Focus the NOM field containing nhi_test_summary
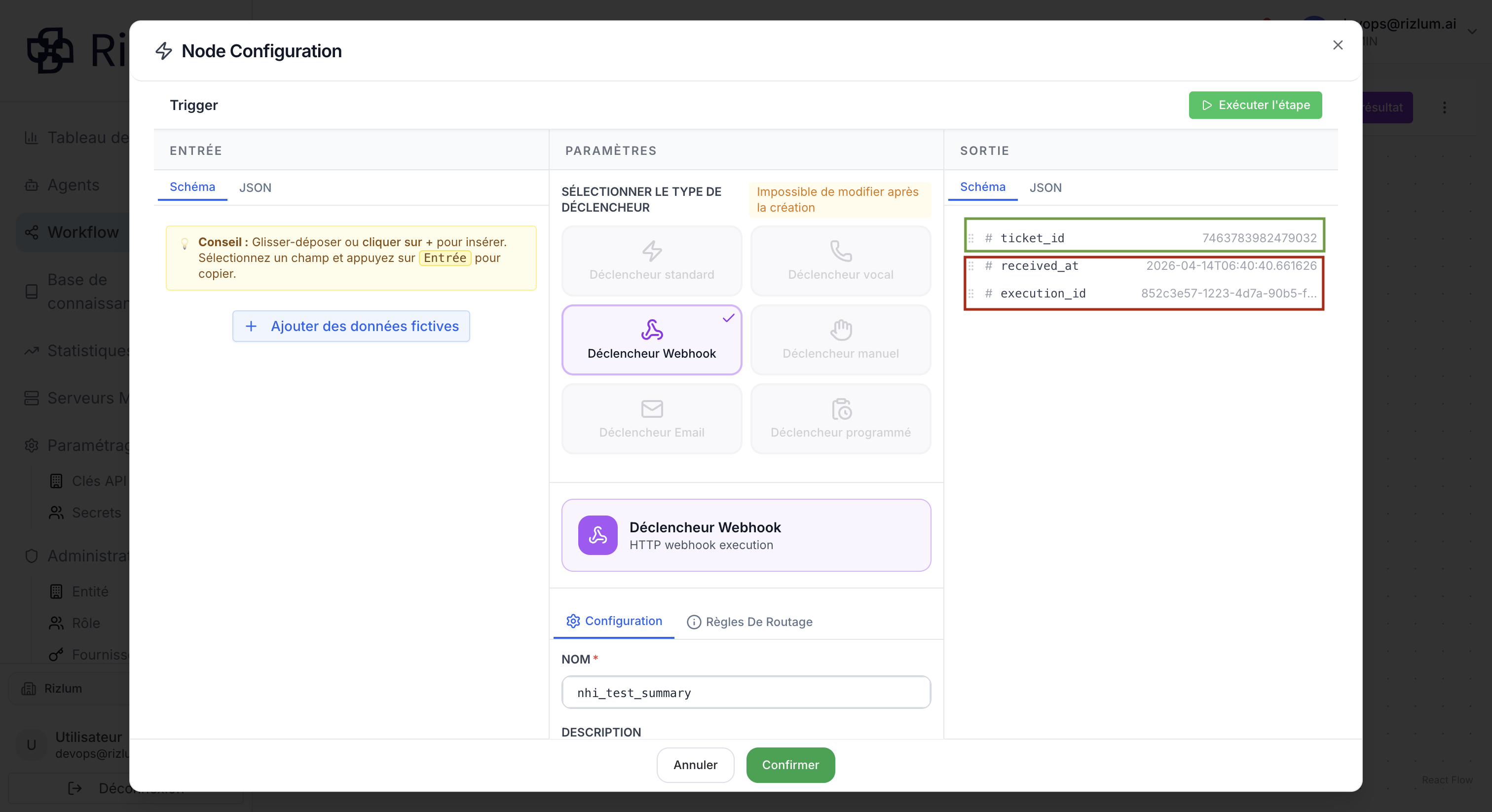The height and width of the screenshot is (812, 1492). [x=746, y=692]
